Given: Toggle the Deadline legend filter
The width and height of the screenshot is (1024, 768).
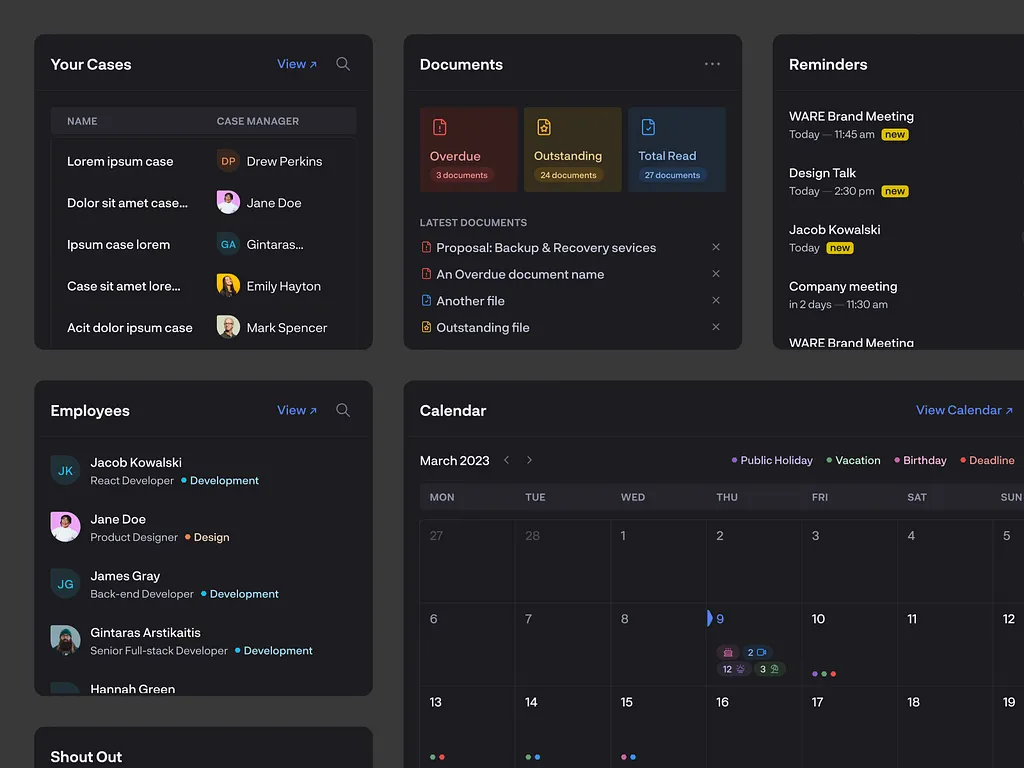Looking at the screenshot, I should [x=987, y=460].
